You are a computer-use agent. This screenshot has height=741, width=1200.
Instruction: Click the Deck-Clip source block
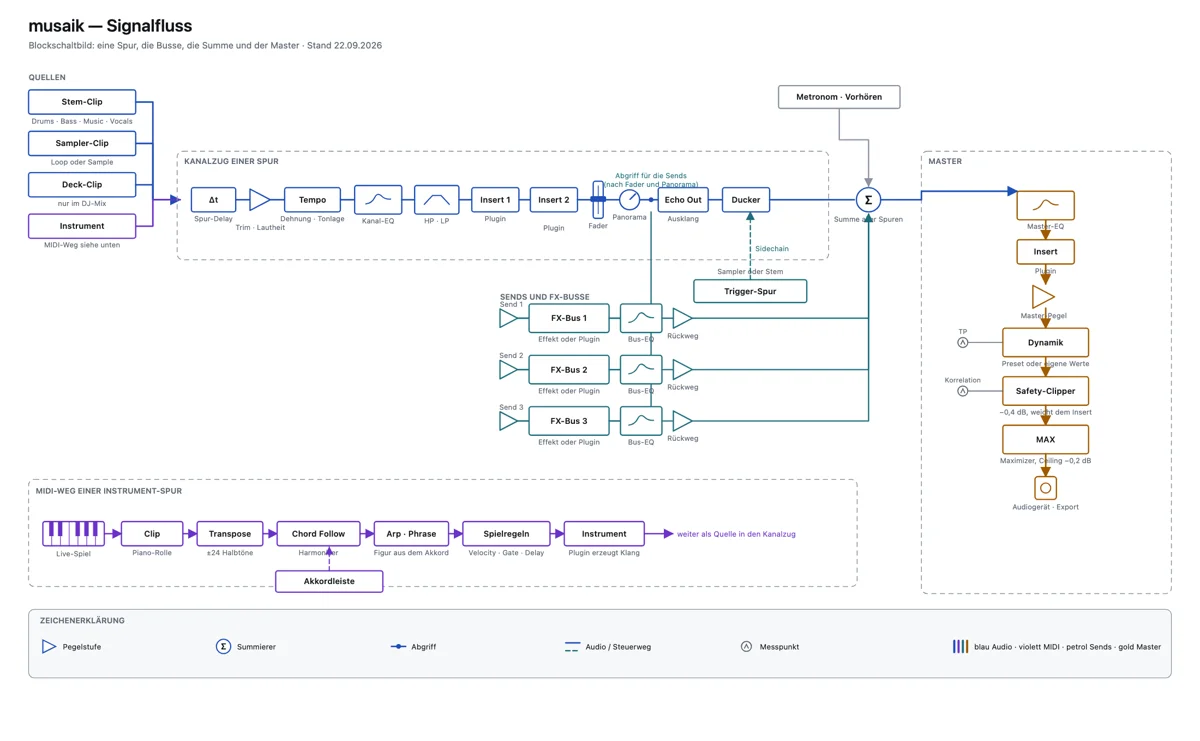point(82,185)
